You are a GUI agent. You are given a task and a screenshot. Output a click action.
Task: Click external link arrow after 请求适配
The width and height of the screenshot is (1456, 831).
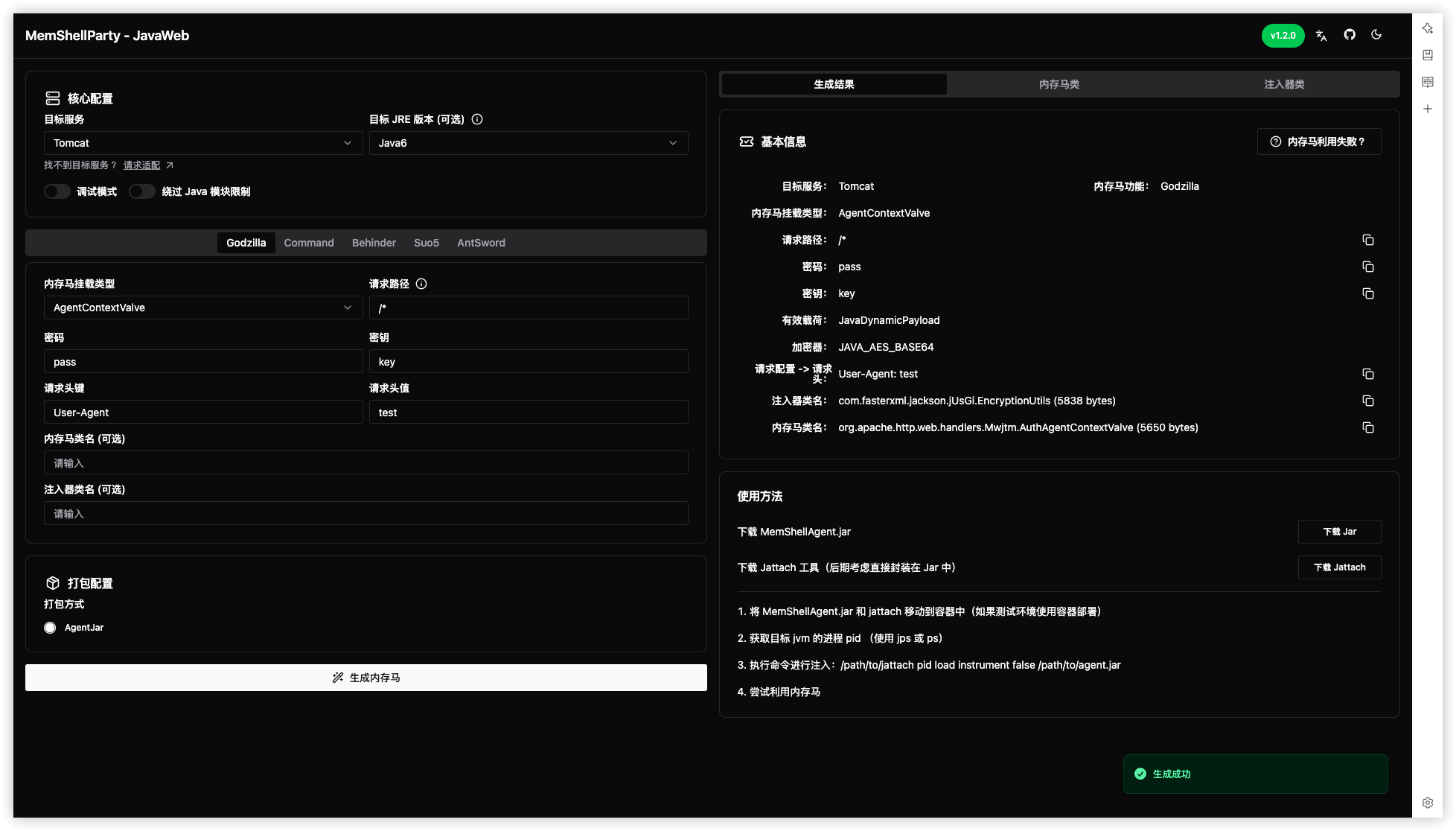coord(170,165)
